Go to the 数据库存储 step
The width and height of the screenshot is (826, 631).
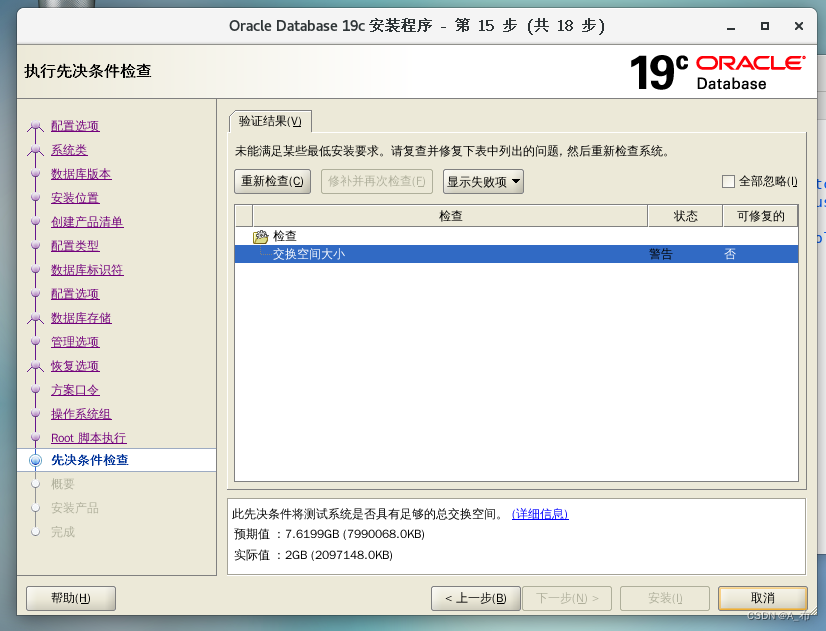coord(81,318)
